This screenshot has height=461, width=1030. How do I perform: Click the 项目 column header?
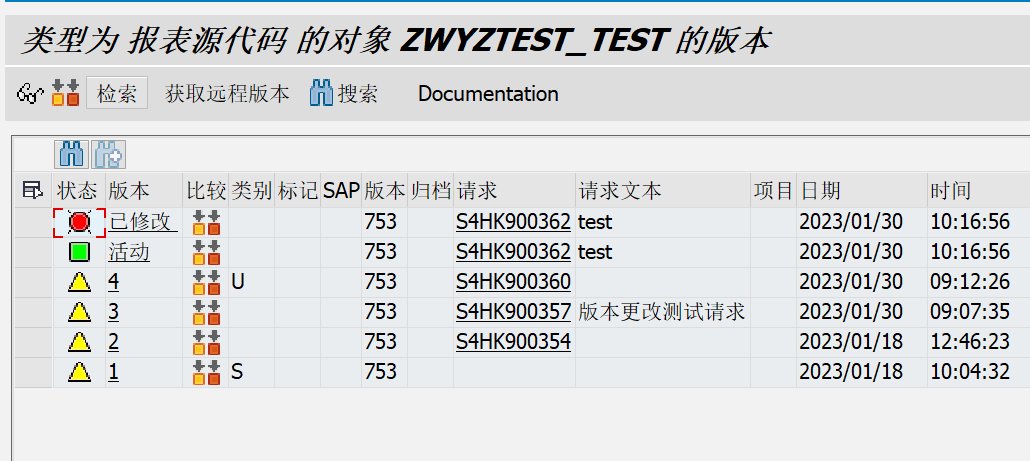773,191
